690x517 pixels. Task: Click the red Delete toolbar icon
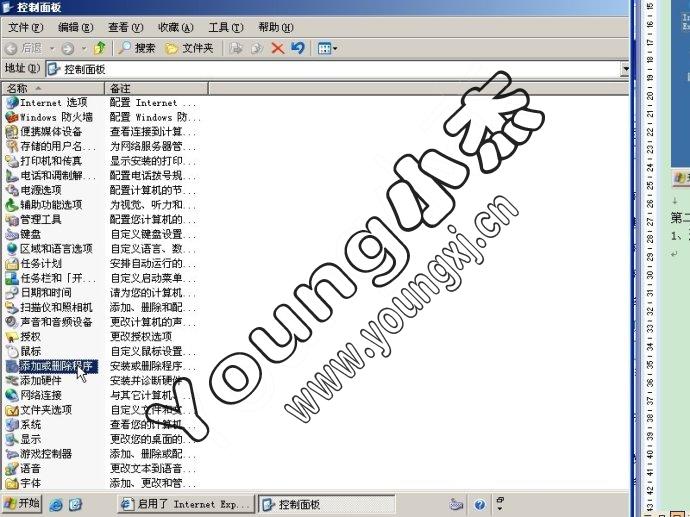(277, 48)
